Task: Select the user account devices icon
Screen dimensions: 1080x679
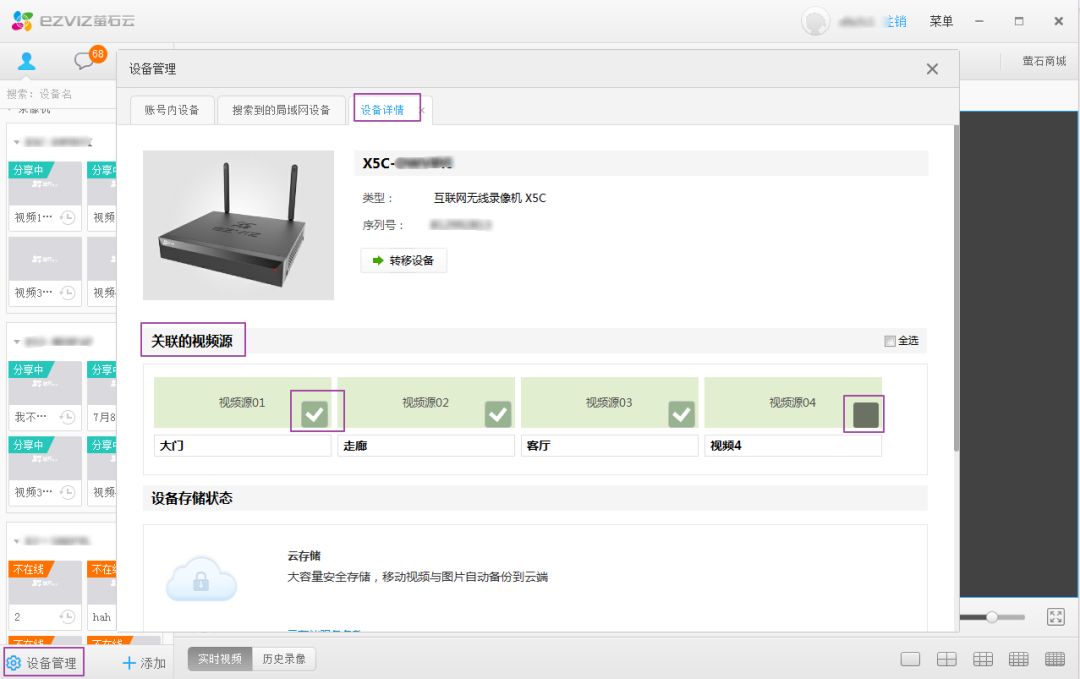Action: tap(27, 62)
